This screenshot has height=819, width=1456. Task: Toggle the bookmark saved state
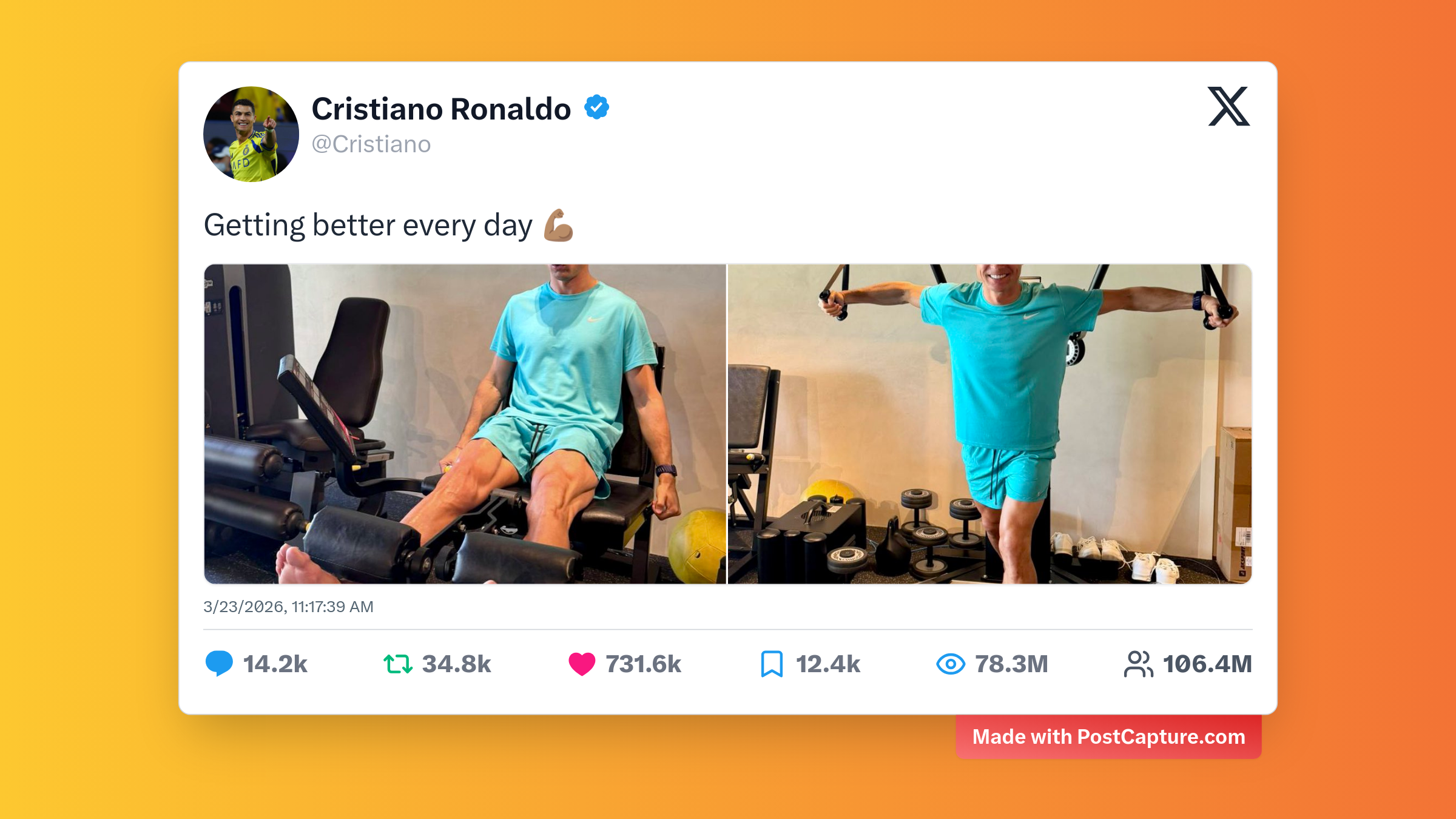(x=772, y=664)
